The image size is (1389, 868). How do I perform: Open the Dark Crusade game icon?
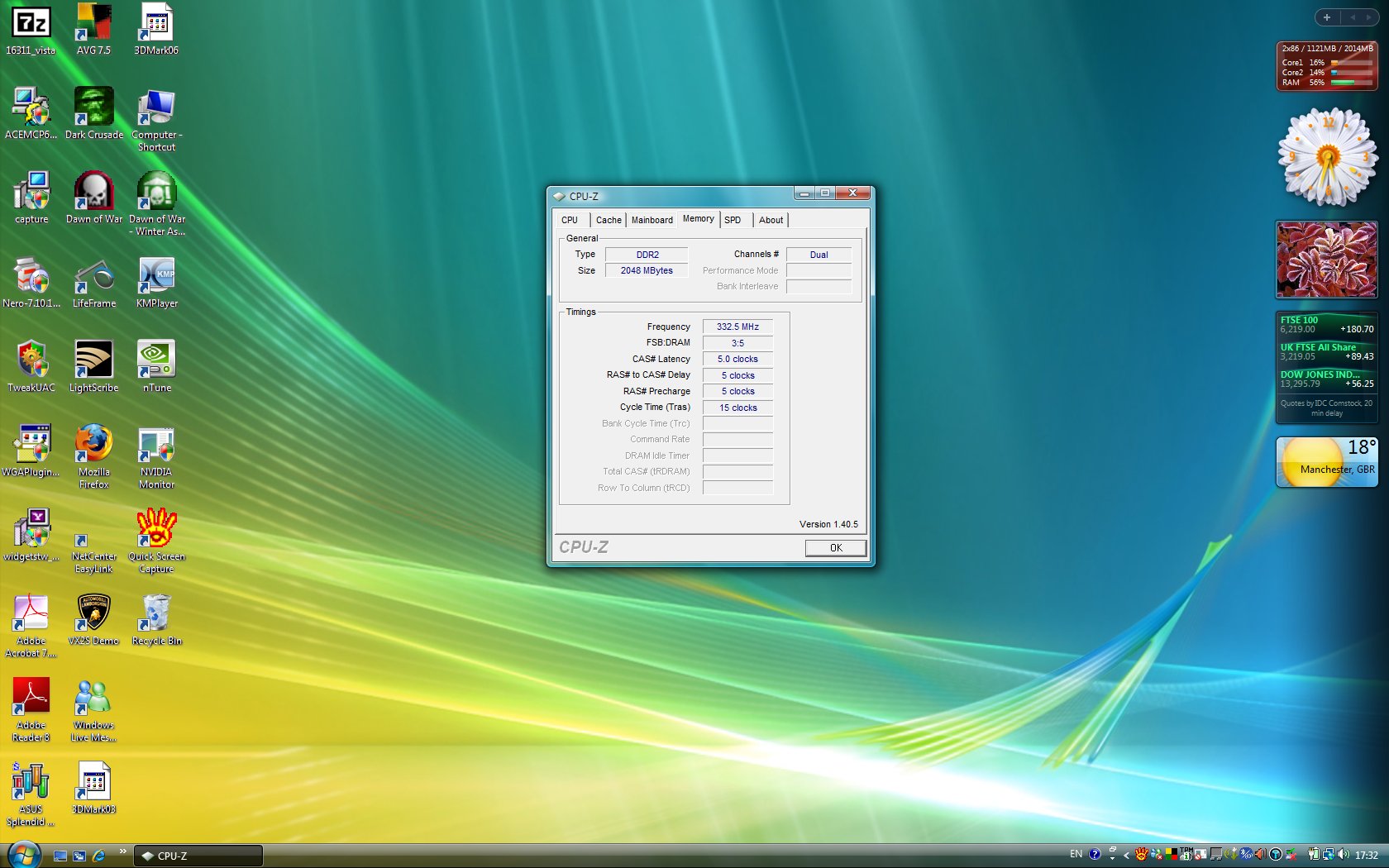pyautogui.click(x=93, y=109)
